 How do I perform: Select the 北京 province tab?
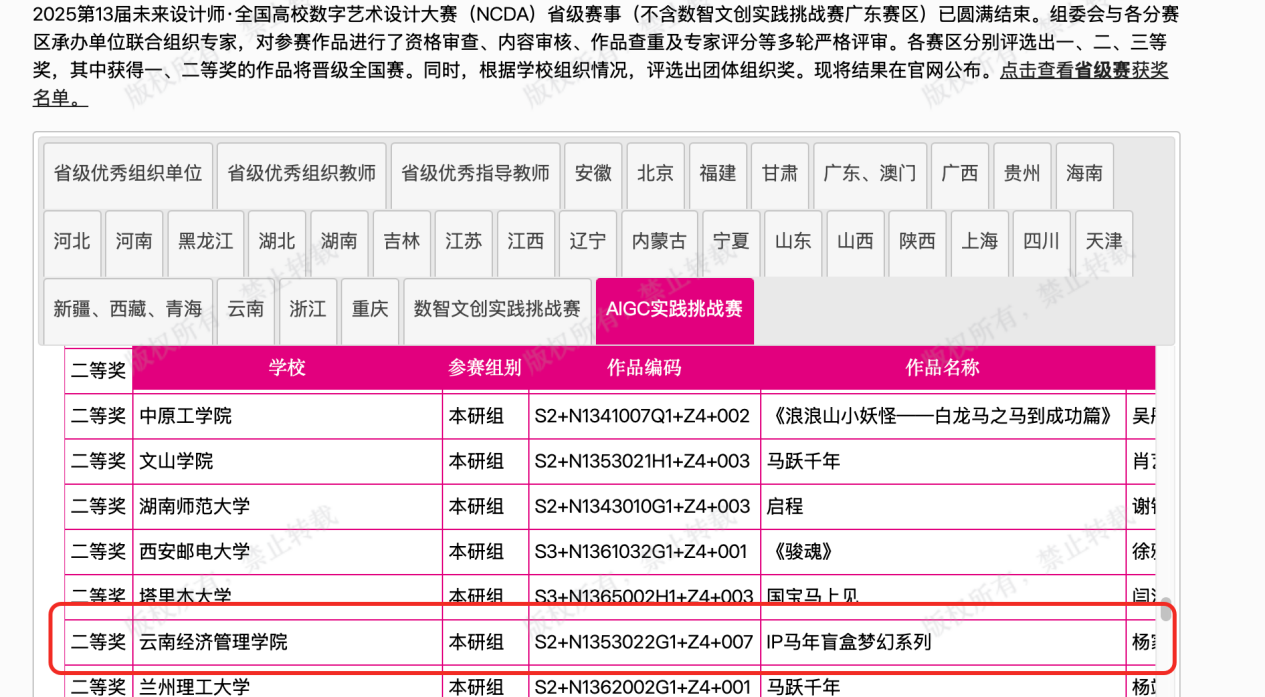pos(655,174)
